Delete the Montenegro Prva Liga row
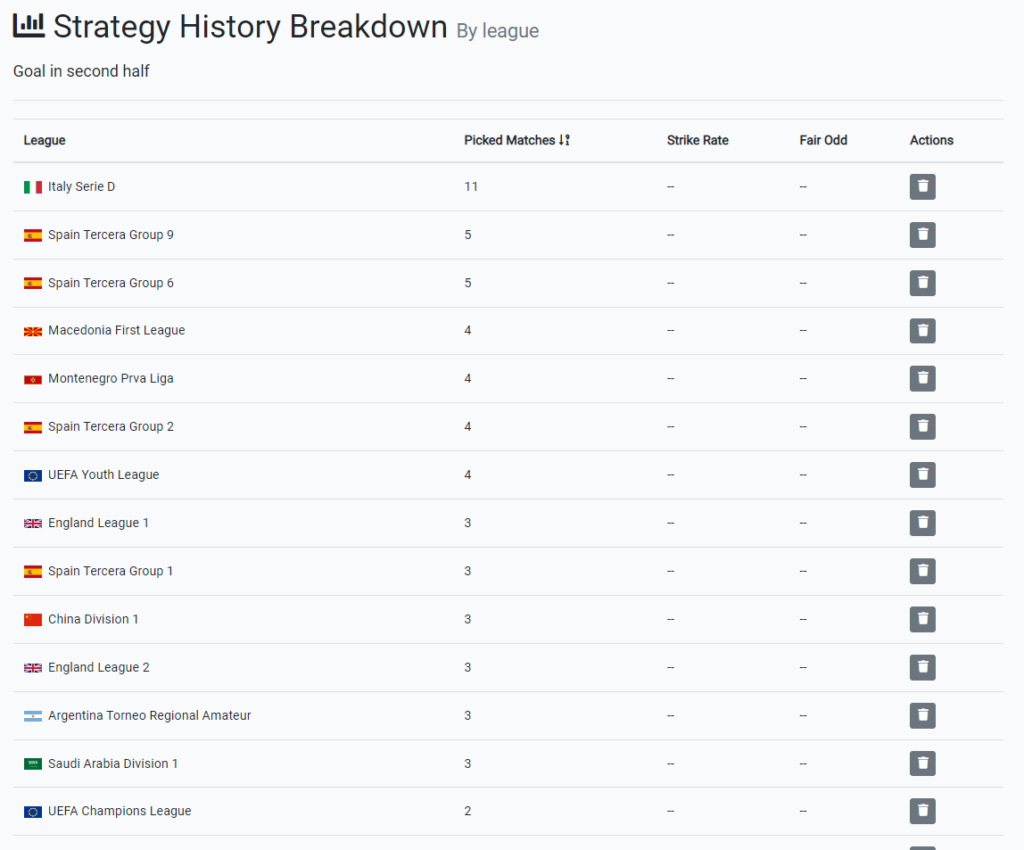The image size is (1024, 850). (922, 378)
